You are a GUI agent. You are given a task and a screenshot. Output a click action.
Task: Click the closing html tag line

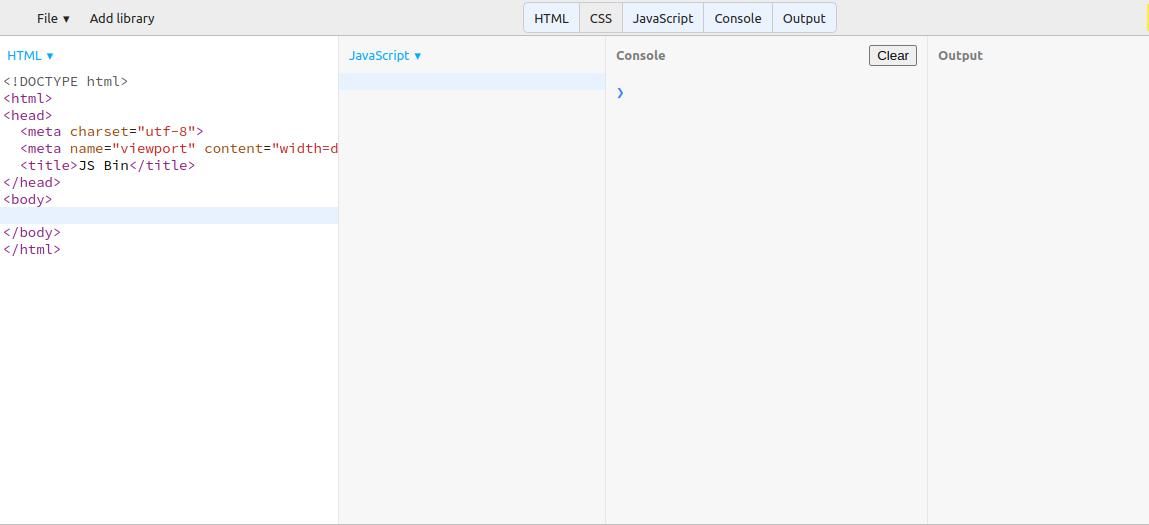32,249
